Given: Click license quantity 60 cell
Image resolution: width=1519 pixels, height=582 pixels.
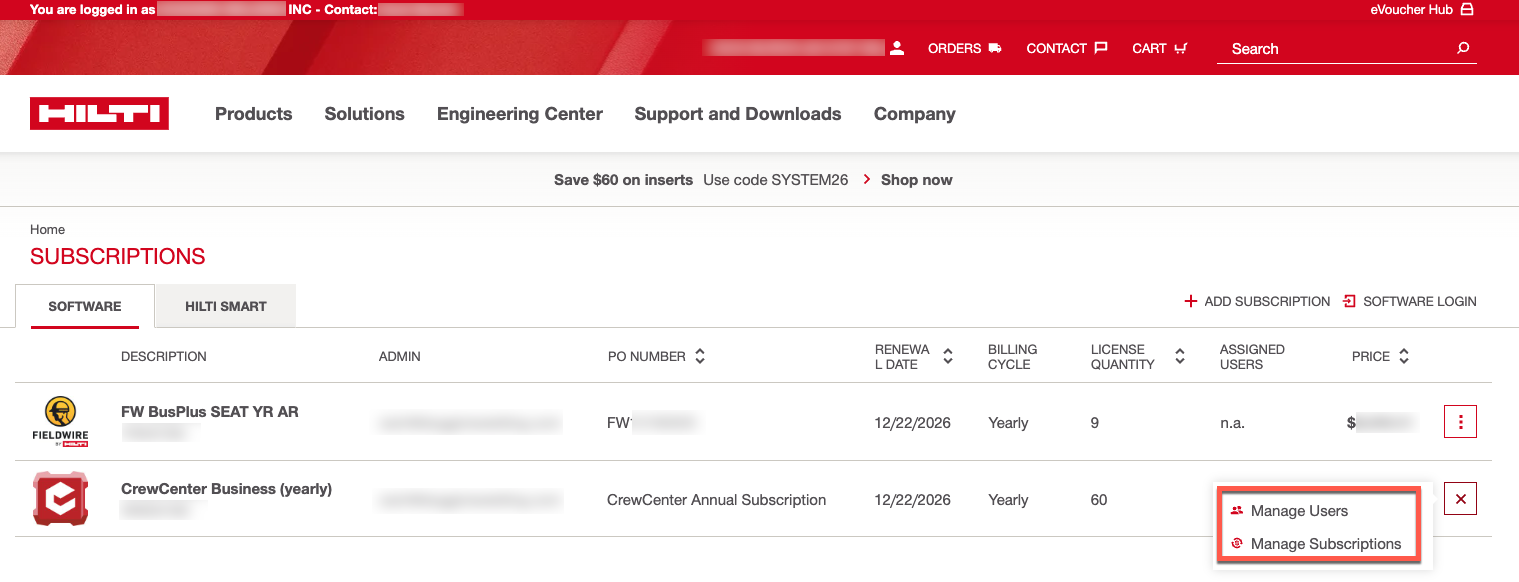Looking at the screenshot, I should [1099, 500].
